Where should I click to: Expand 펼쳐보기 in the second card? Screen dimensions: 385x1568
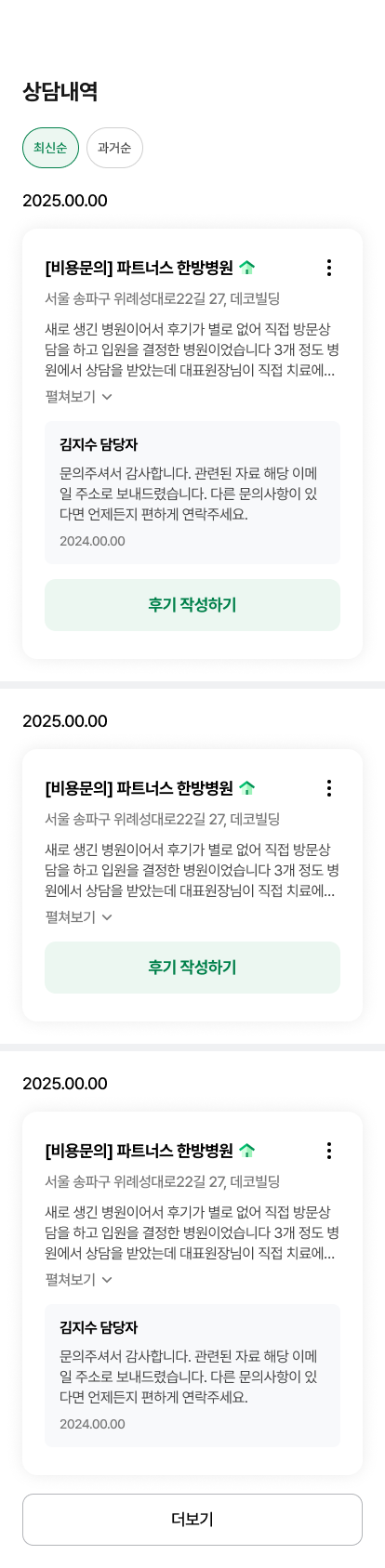click(79, 917)
